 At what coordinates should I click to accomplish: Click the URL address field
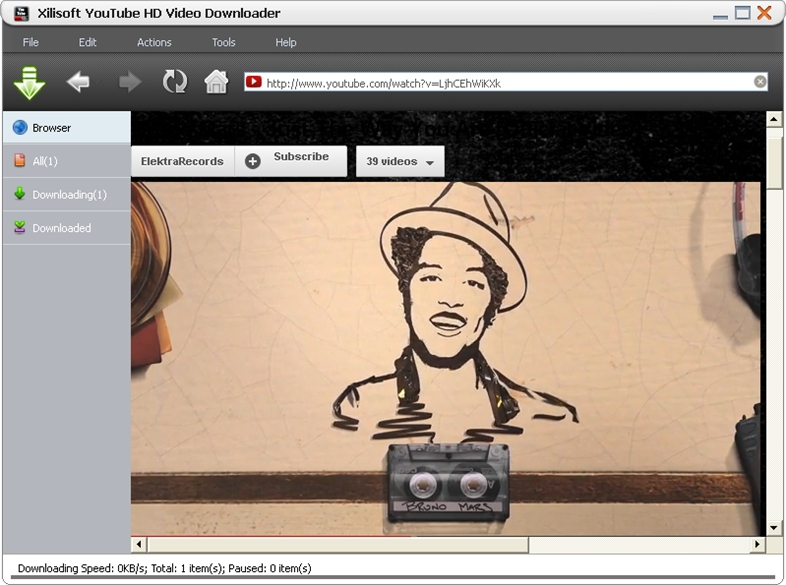500,83
